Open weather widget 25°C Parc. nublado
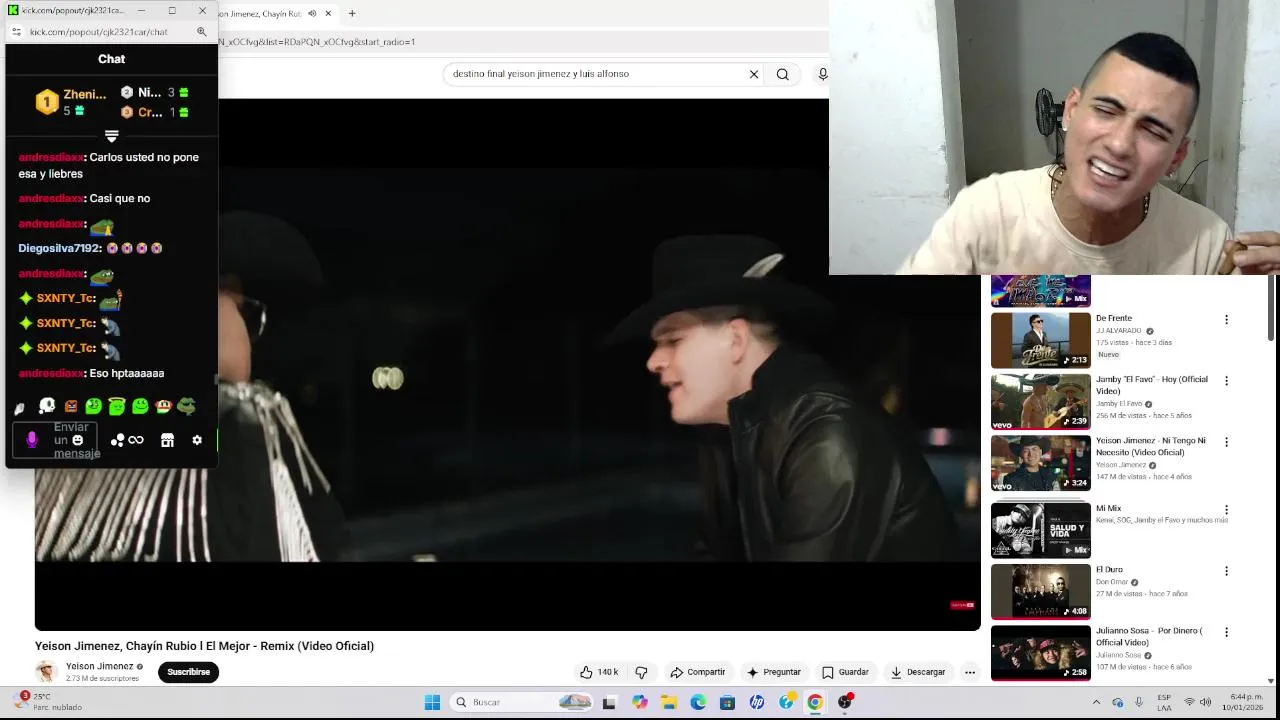1280x720 pixels. coord(48,702)
